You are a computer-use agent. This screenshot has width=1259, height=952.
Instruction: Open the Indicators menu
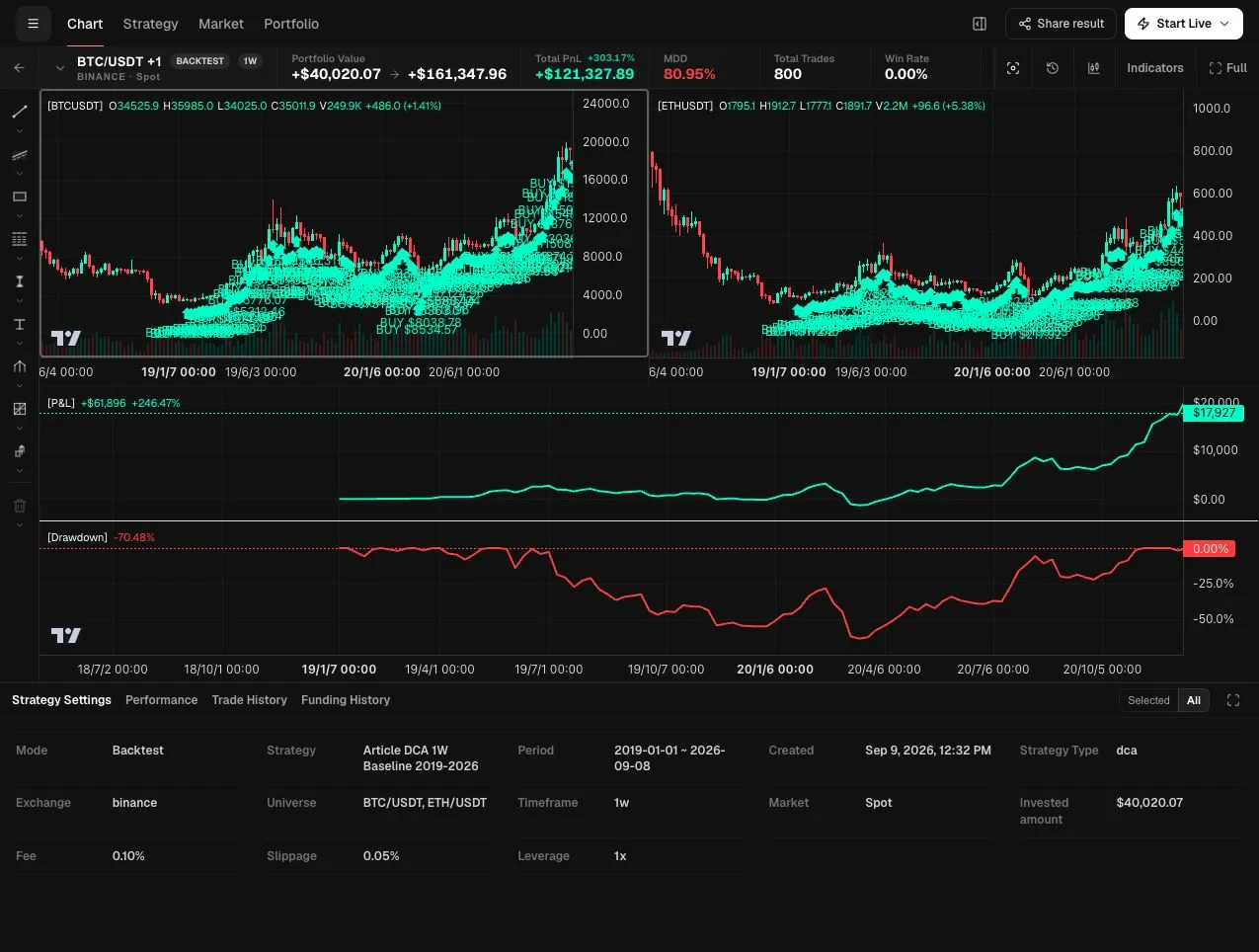point(1155,68)
